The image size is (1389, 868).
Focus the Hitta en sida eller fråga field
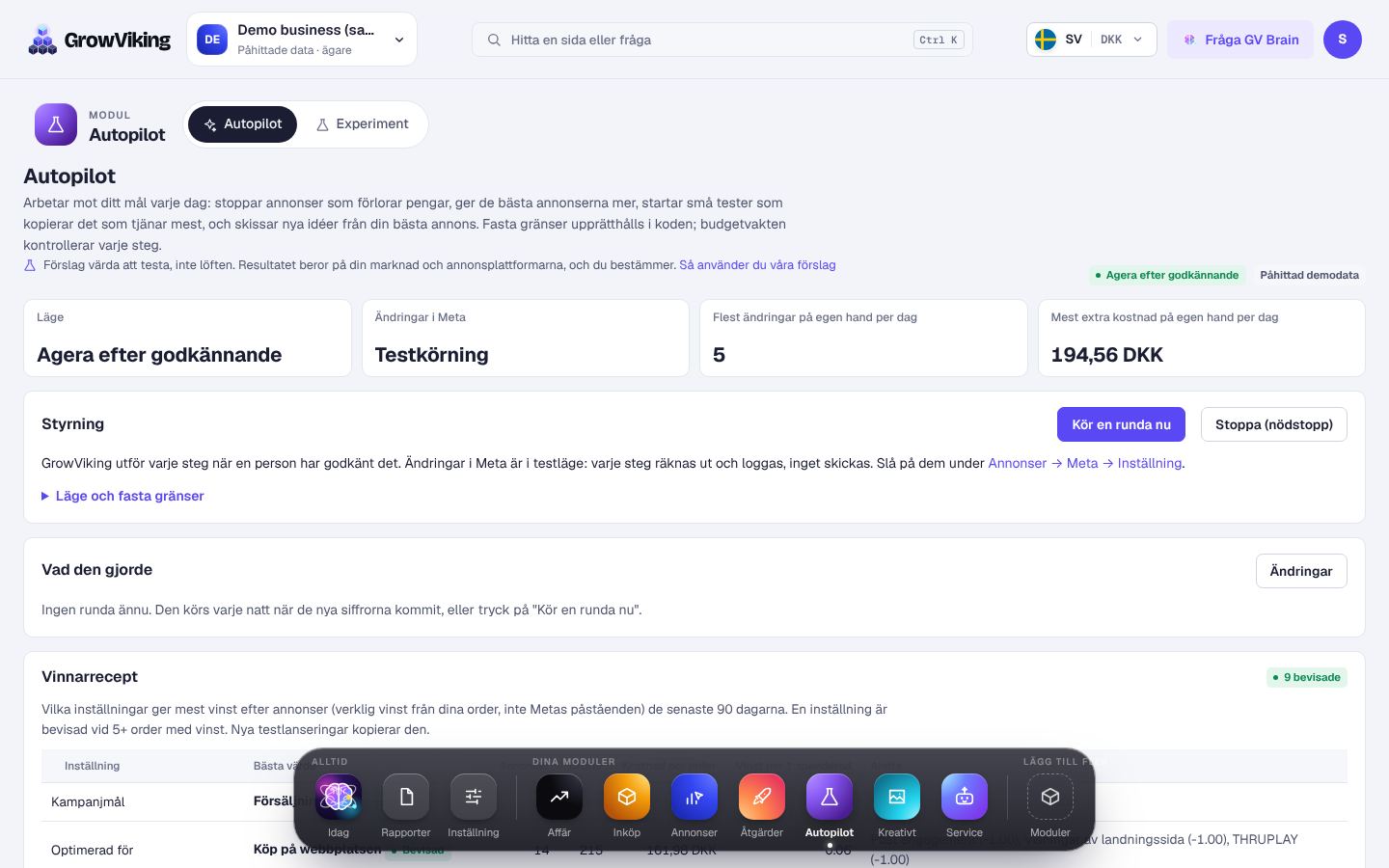[722, 40]
